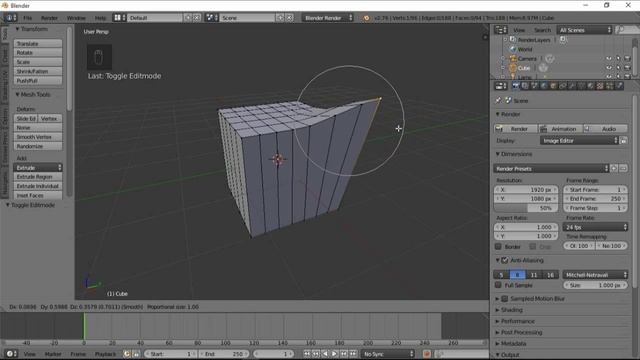The height and width of the screenshot is (360, 640).
Task: Open the Texture properties tab icon
Action: coord(600,86)
